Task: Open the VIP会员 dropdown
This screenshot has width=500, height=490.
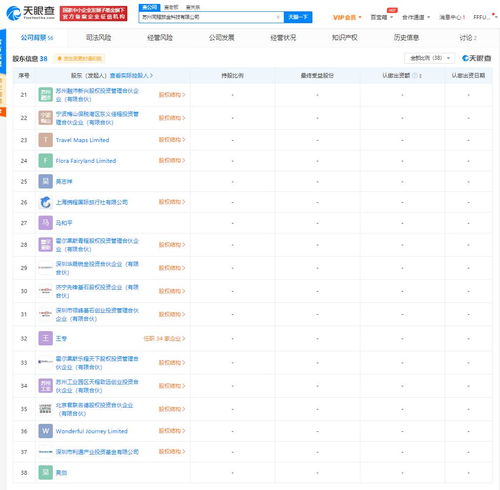Action: click(347, 17)
